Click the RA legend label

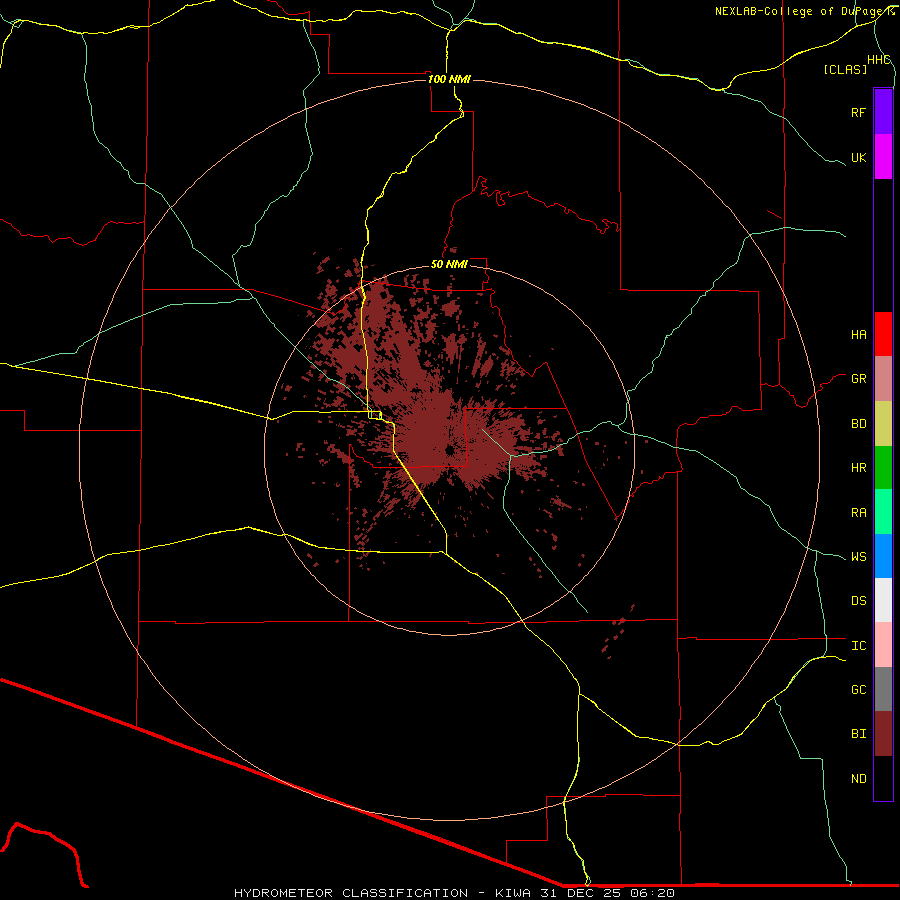coord(858,513)
